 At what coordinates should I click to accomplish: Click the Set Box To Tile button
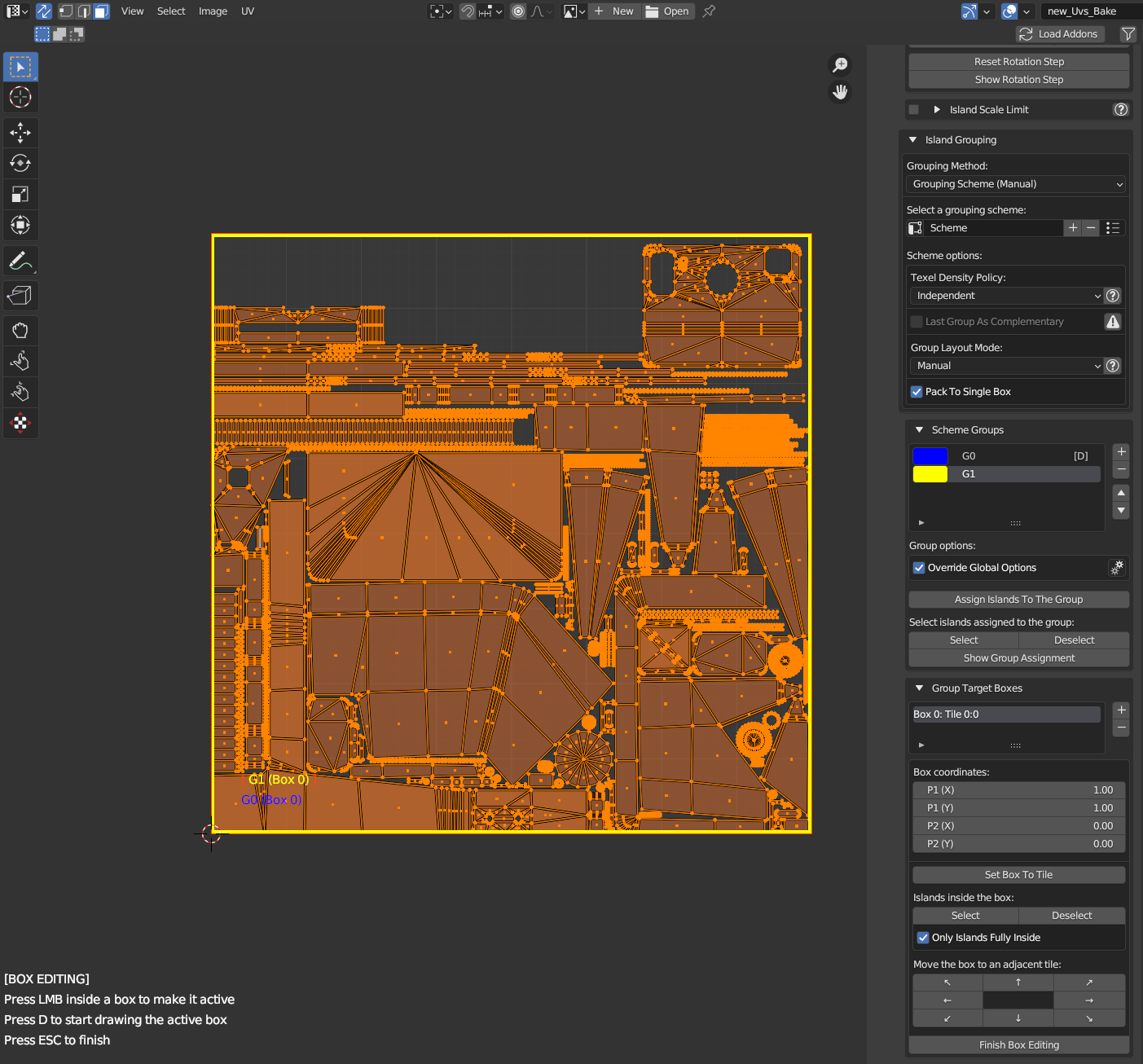1019,875
